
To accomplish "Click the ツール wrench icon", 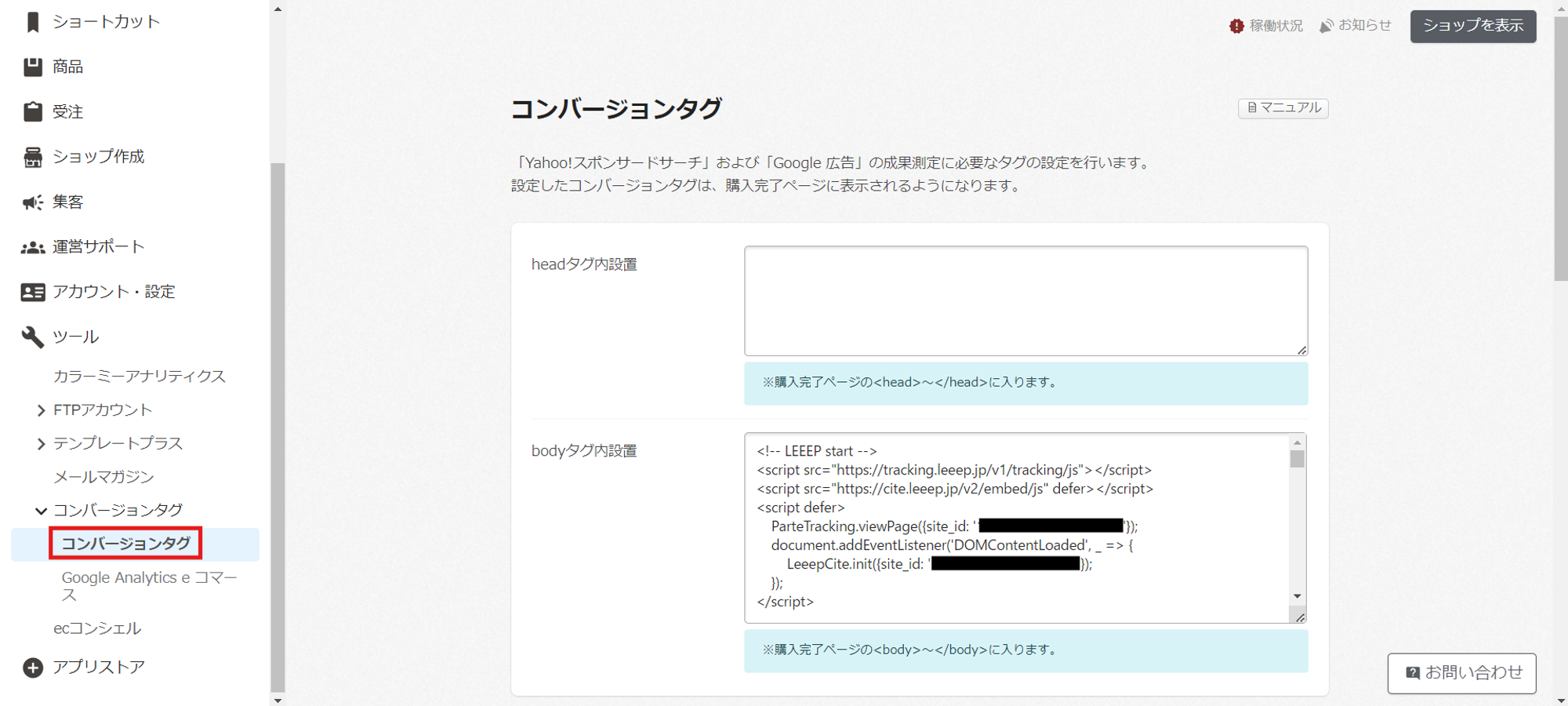I will pyautogui.click(x=32, y=337).
